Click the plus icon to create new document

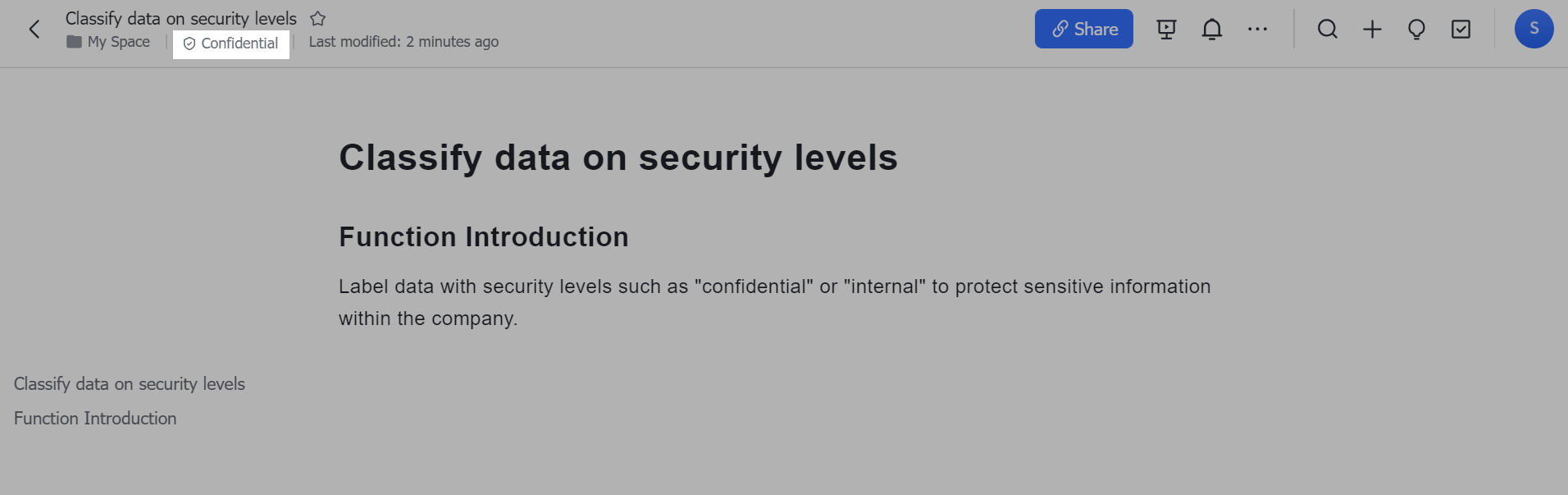(1372, 29)
